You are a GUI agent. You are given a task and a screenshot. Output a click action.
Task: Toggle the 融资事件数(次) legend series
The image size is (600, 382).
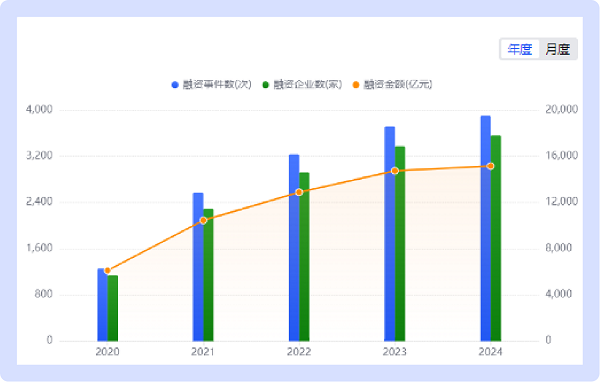click(x=212, y=85)
